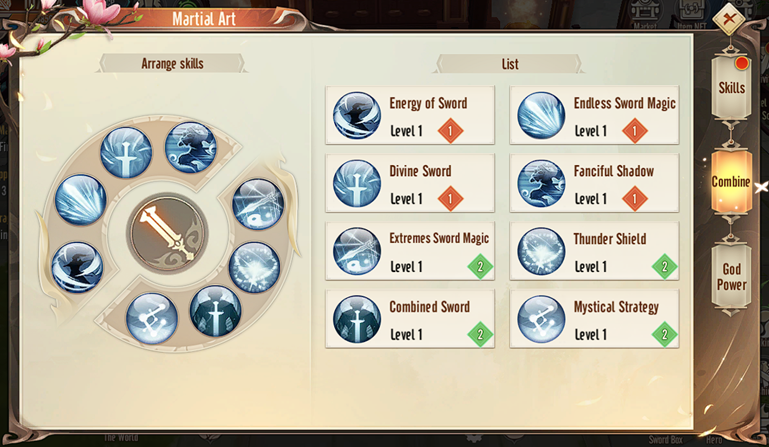Tap Endless Sword Magic wheel slot
The image size is (769, 447).
coord(80,200)
